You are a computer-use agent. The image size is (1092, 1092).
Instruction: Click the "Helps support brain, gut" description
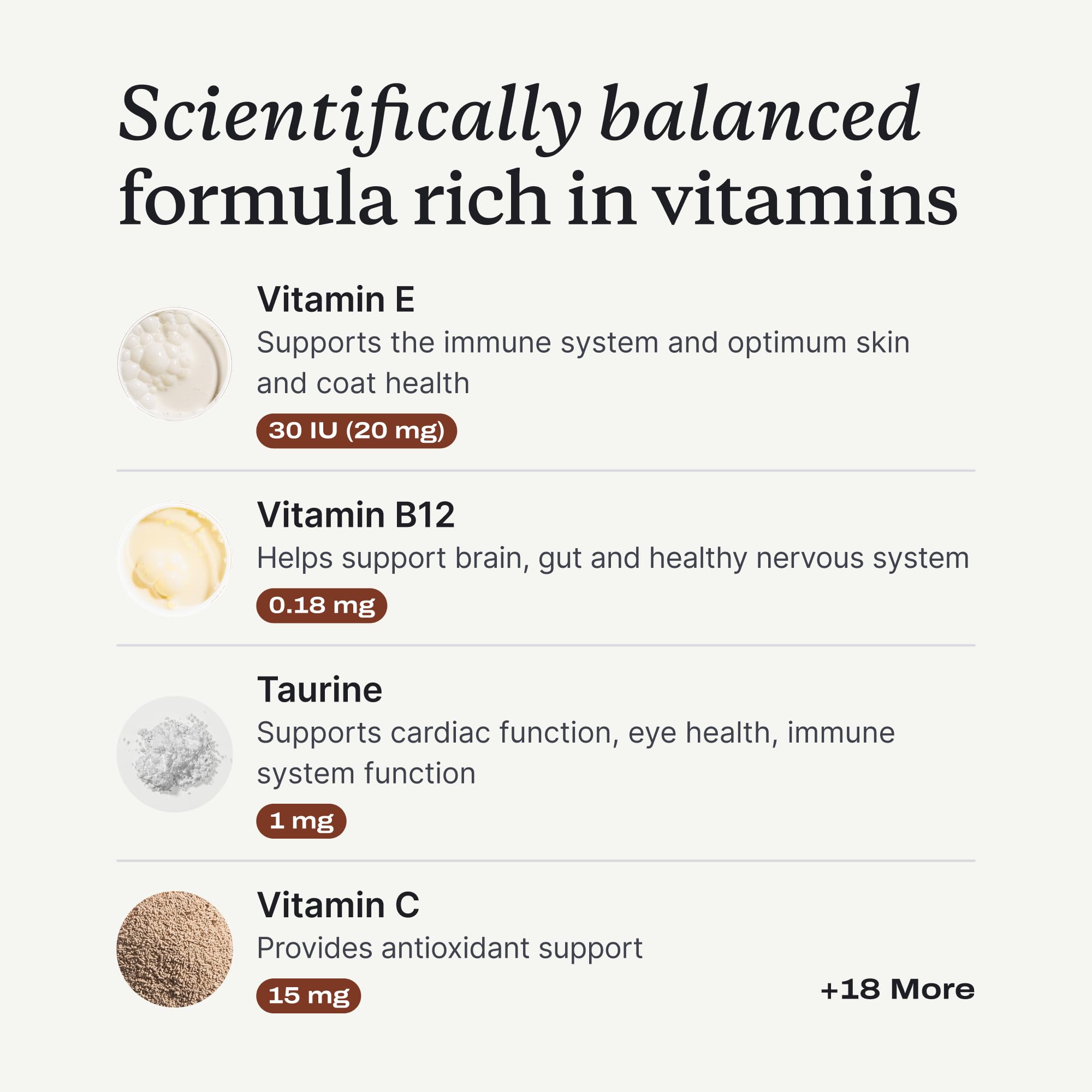613,558
